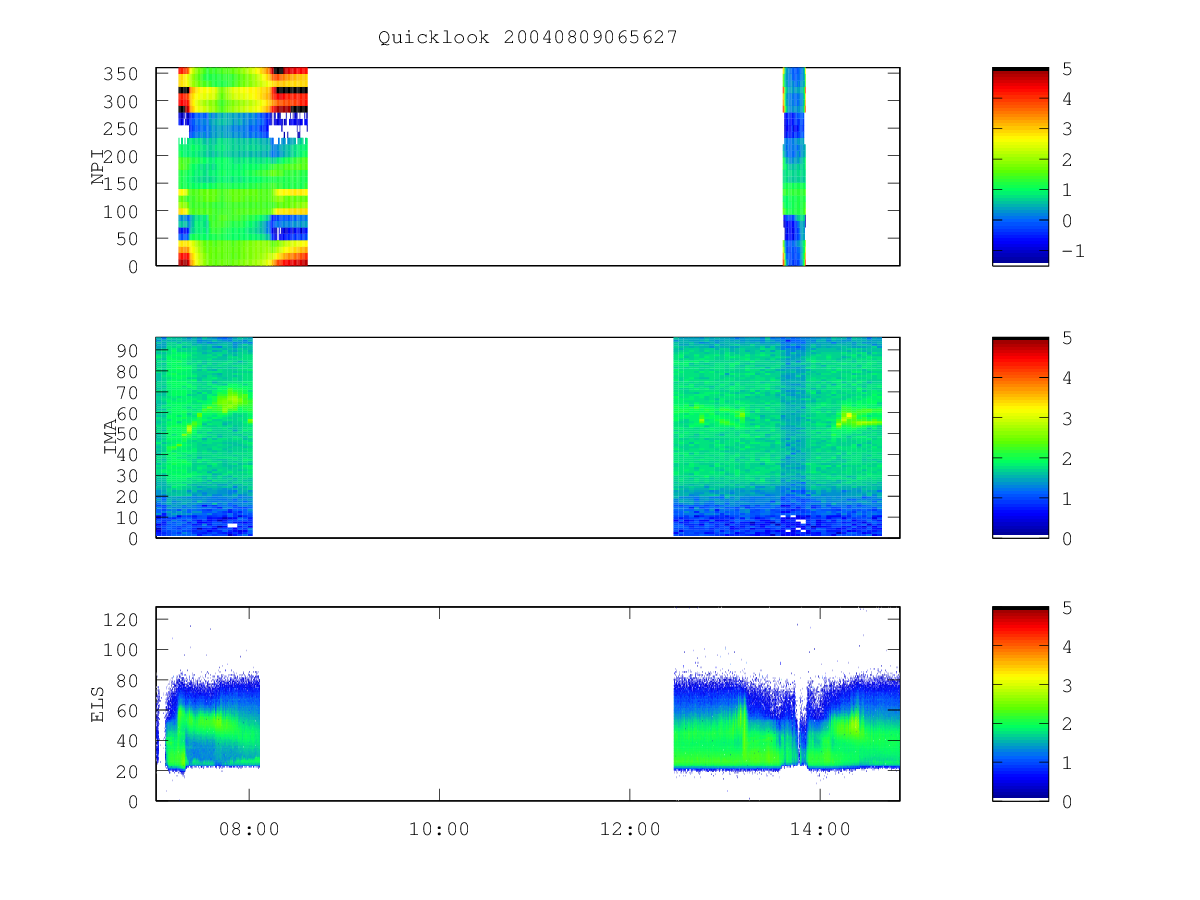Click the NPI data block near 08:00
This screenshot has width=1200, height=900.
[x=243, y=167]
